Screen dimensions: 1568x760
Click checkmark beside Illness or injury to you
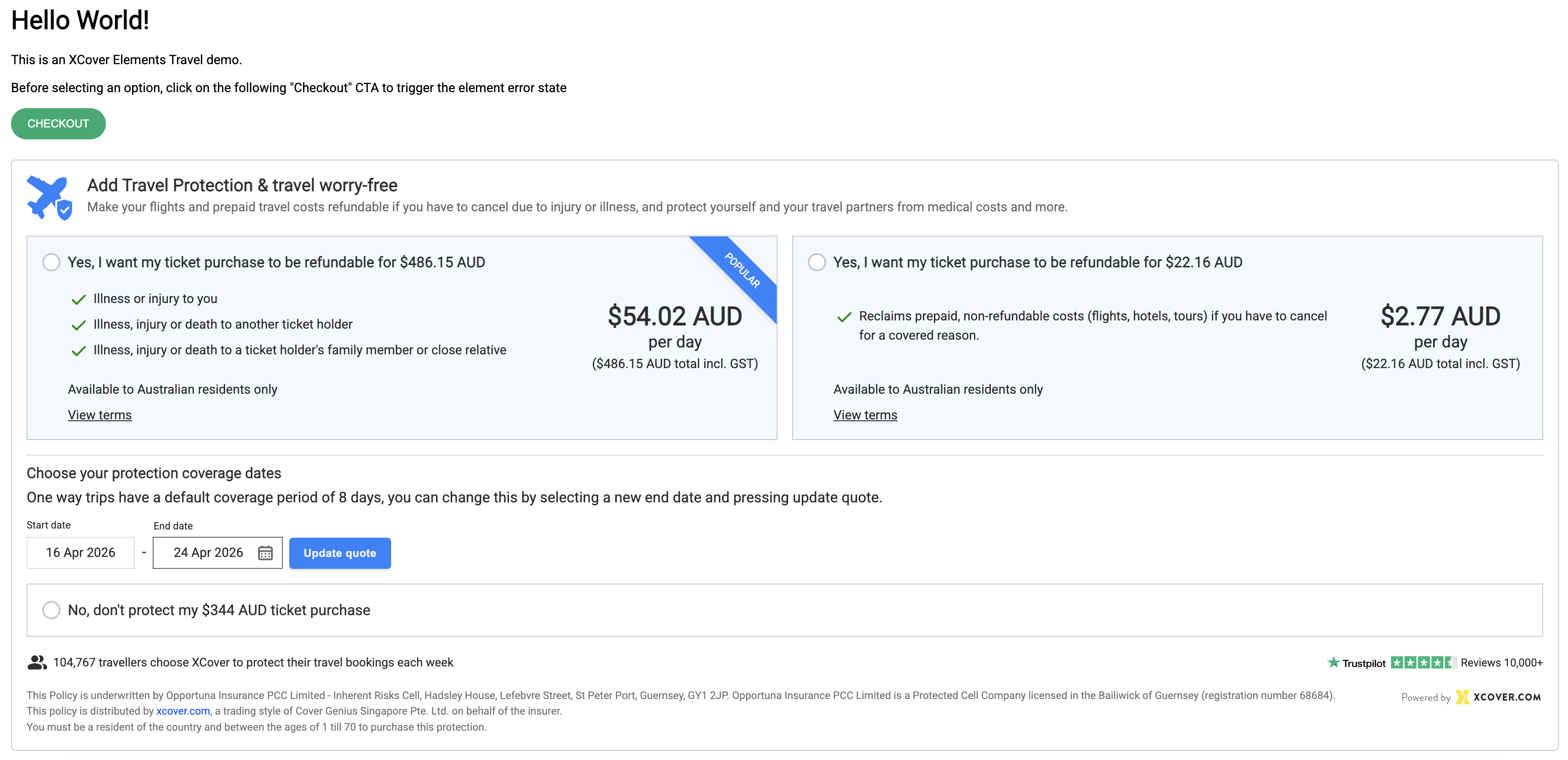[x=78, y=299]
